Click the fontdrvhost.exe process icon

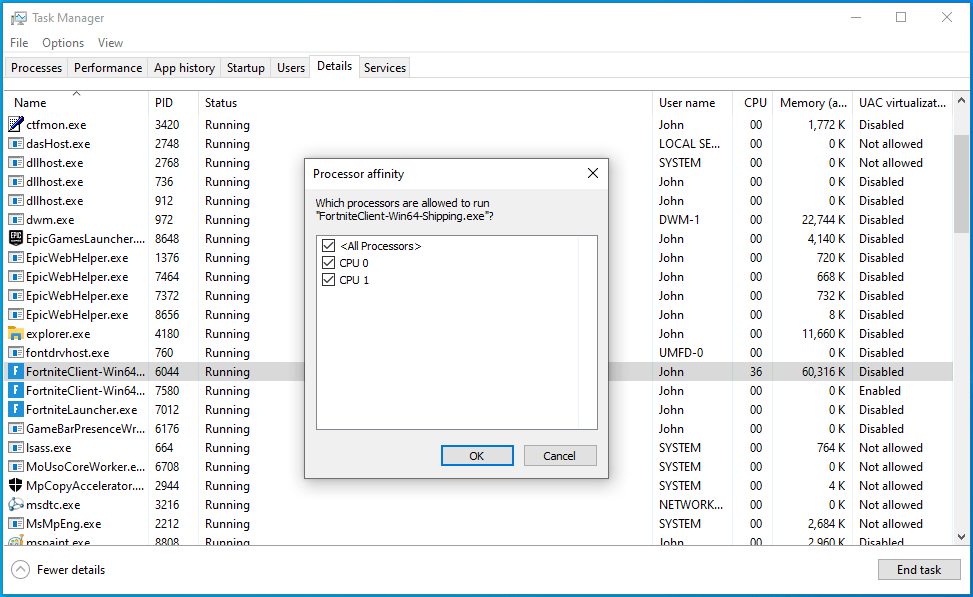tap(16, 352)
